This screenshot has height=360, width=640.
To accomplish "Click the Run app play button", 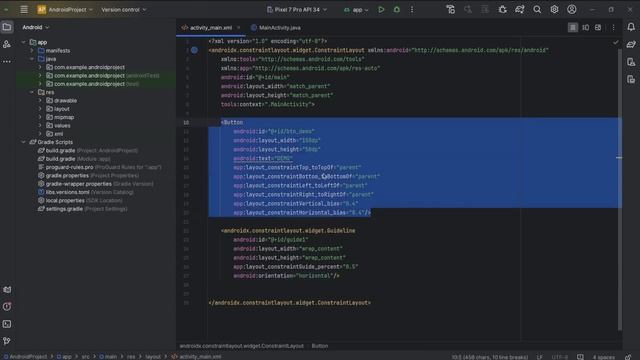I will coord(381,9).
